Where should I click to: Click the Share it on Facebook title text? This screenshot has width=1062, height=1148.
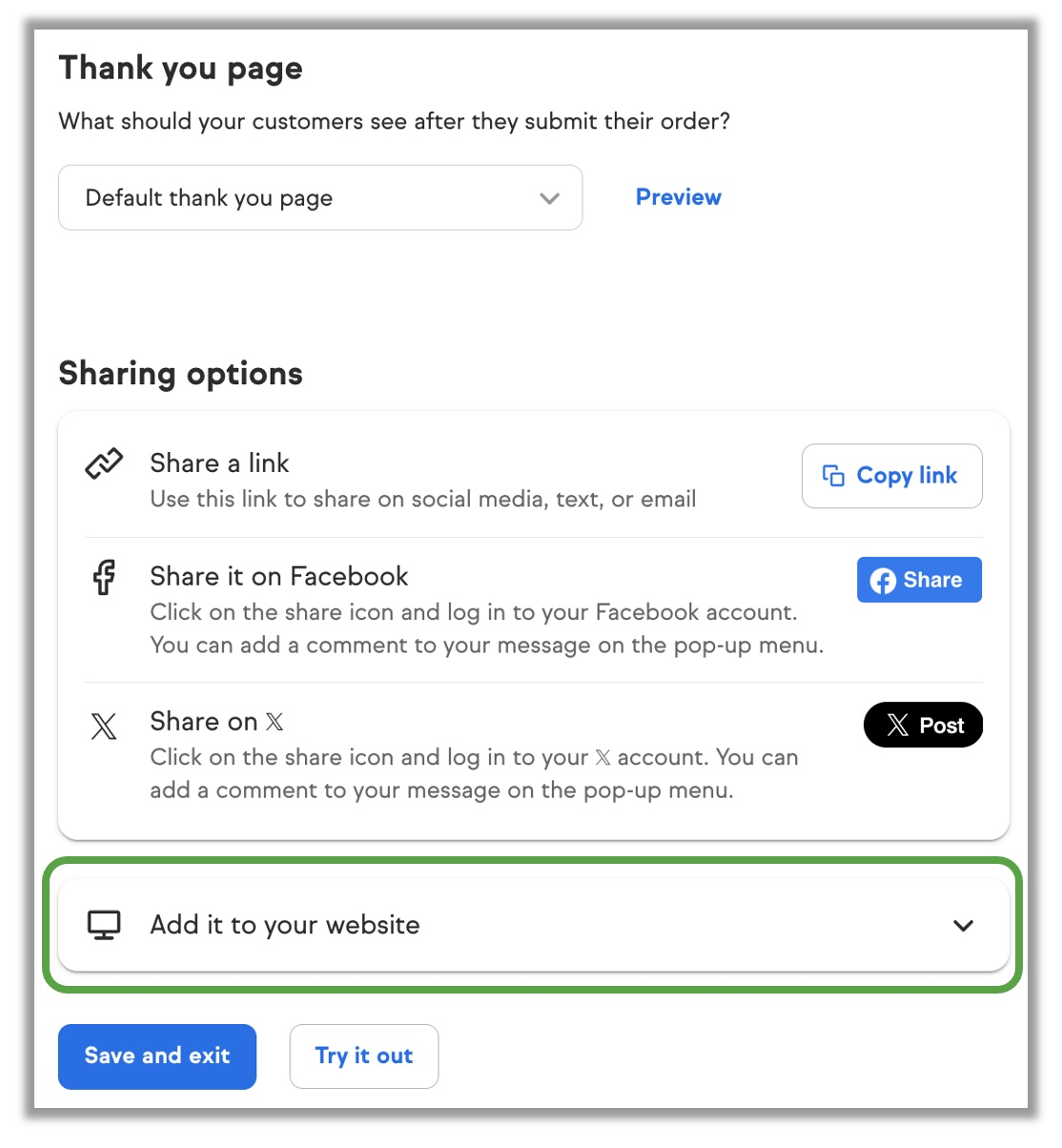tap(278, 577)
